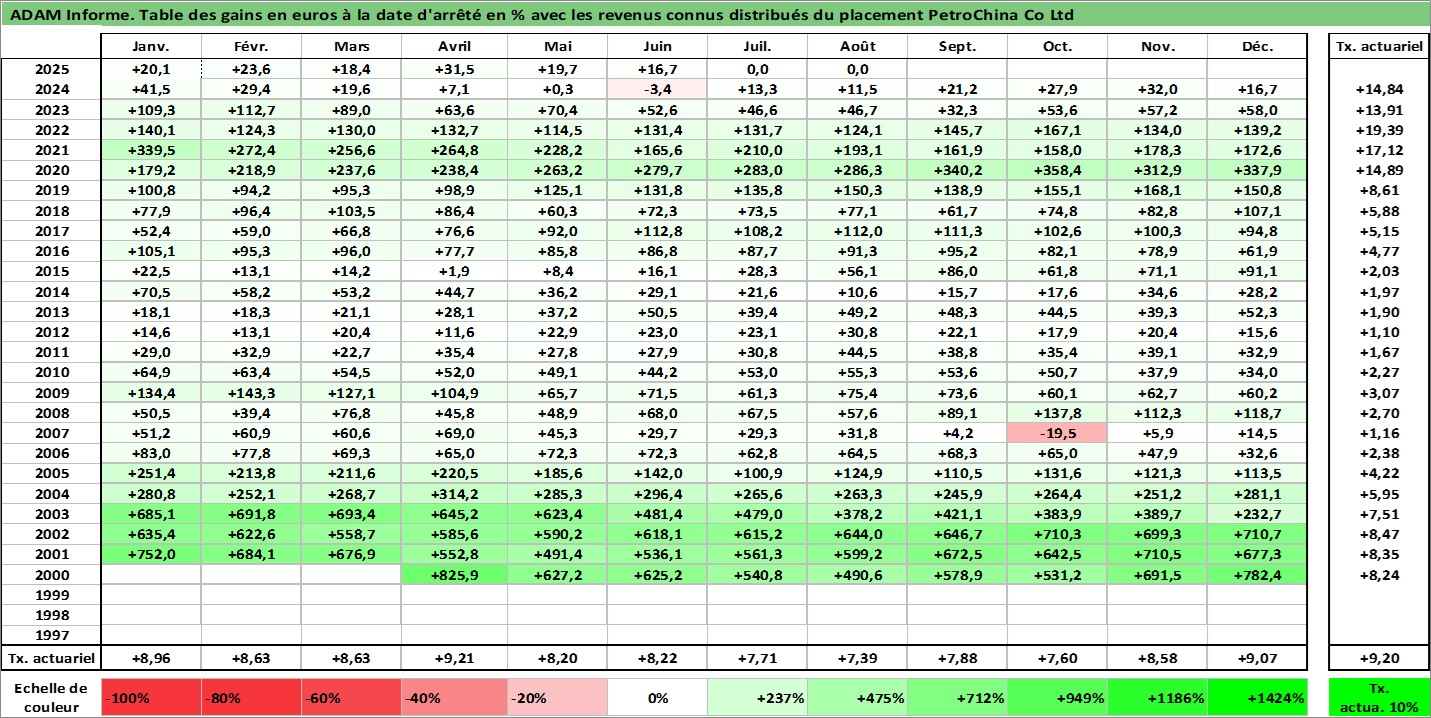This screenshot has height=718, width=1431.
Task: Click the +19,39 actuarial rate for 2022
Action: pyautogui.click(x=1378, y=130)
